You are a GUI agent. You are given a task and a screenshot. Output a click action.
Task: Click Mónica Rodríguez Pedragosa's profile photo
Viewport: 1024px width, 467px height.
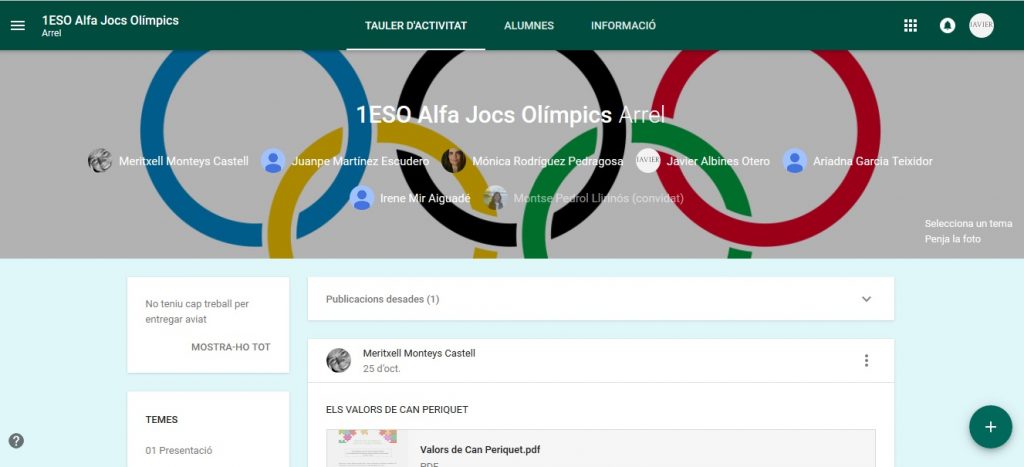coord(453,161)
